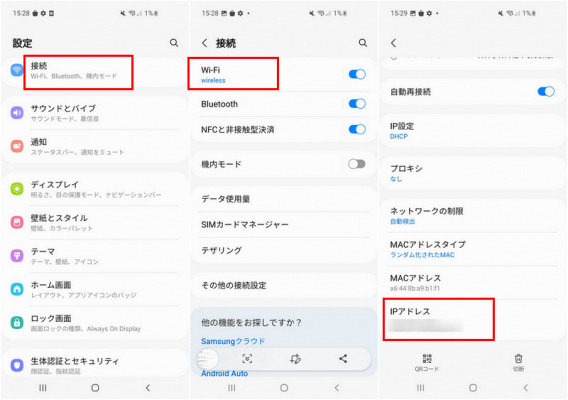Go back from the 接続 screen
This screenshot has height=400, width=568.
pyautogui.click(x=205, y=43)
